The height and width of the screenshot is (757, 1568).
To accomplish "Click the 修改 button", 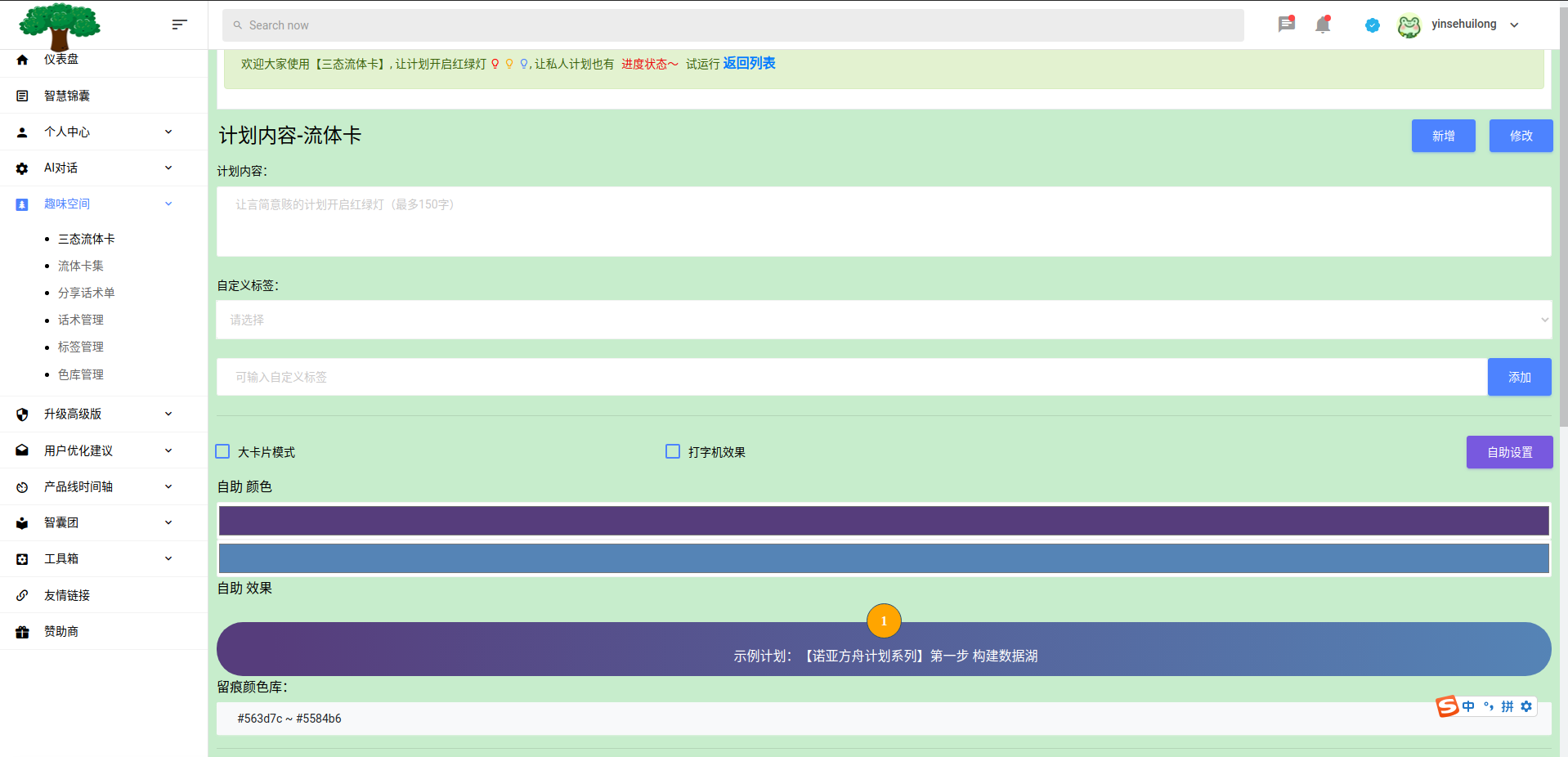I will click(x=1521, y=136).
